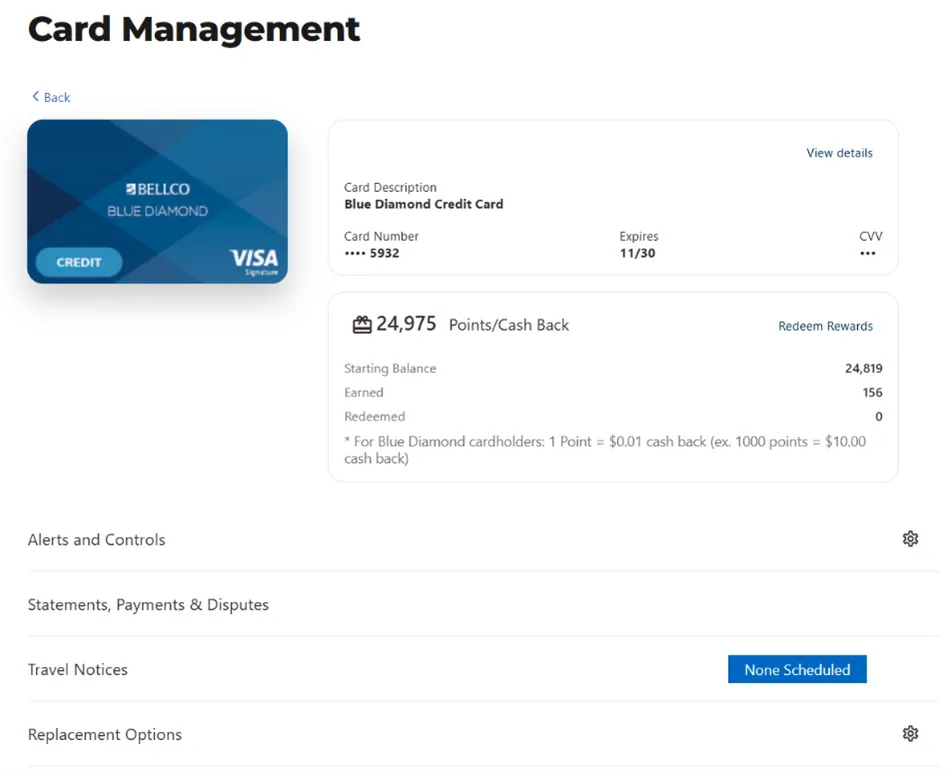Click the Blue Diamond Credit Card description

(423, 204)
